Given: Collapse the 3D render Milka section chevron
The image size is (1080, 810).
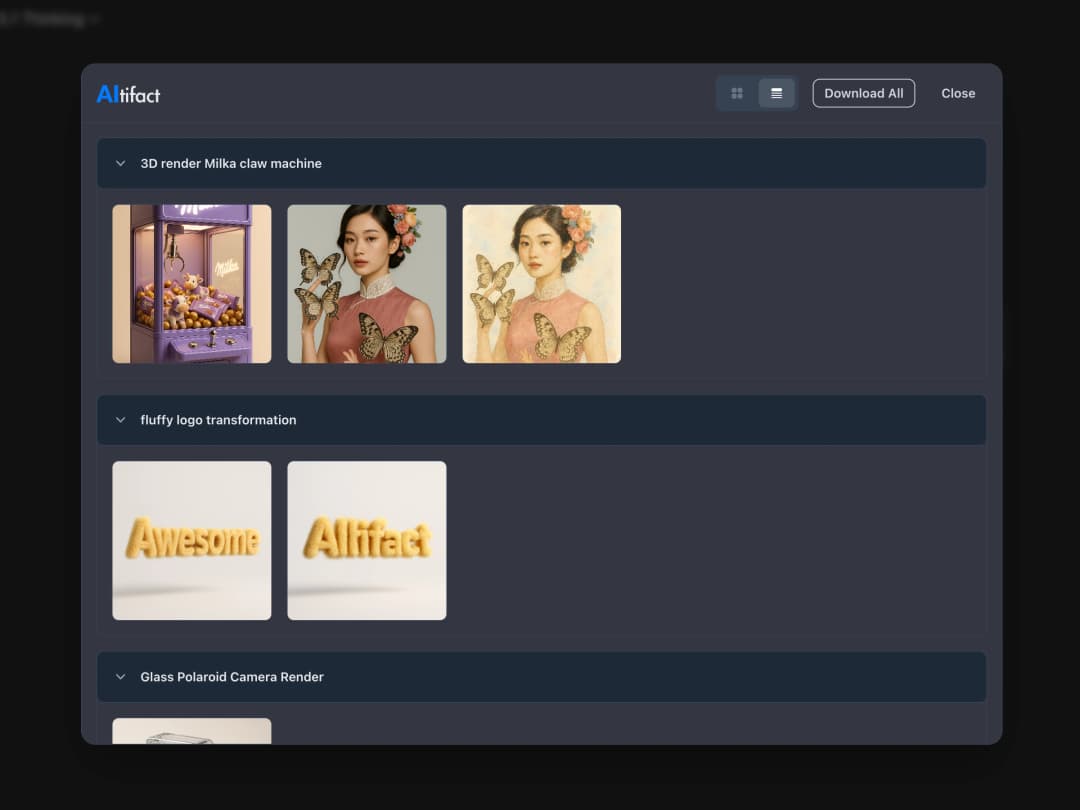Looking at the screenshot, I should point(120,163).
